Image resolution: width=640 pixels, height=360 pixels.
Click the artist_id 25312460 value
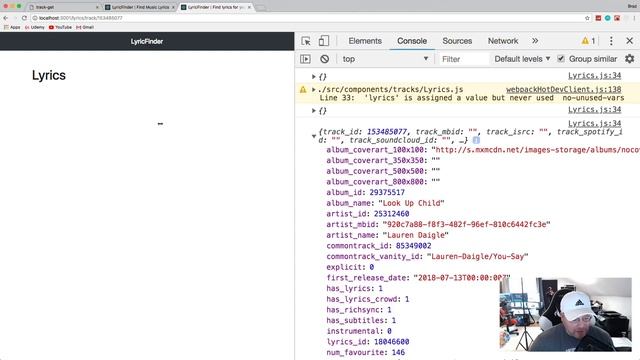[x=391, y=213]
